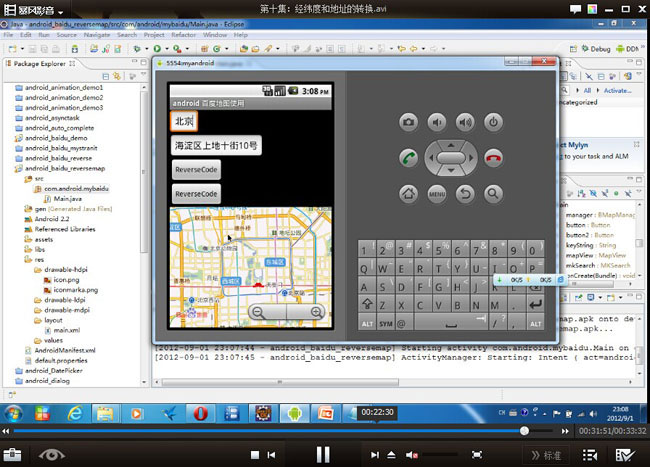The image size is (650, 467).
Task: Select the src folder in tree
Action: (39, 179)
